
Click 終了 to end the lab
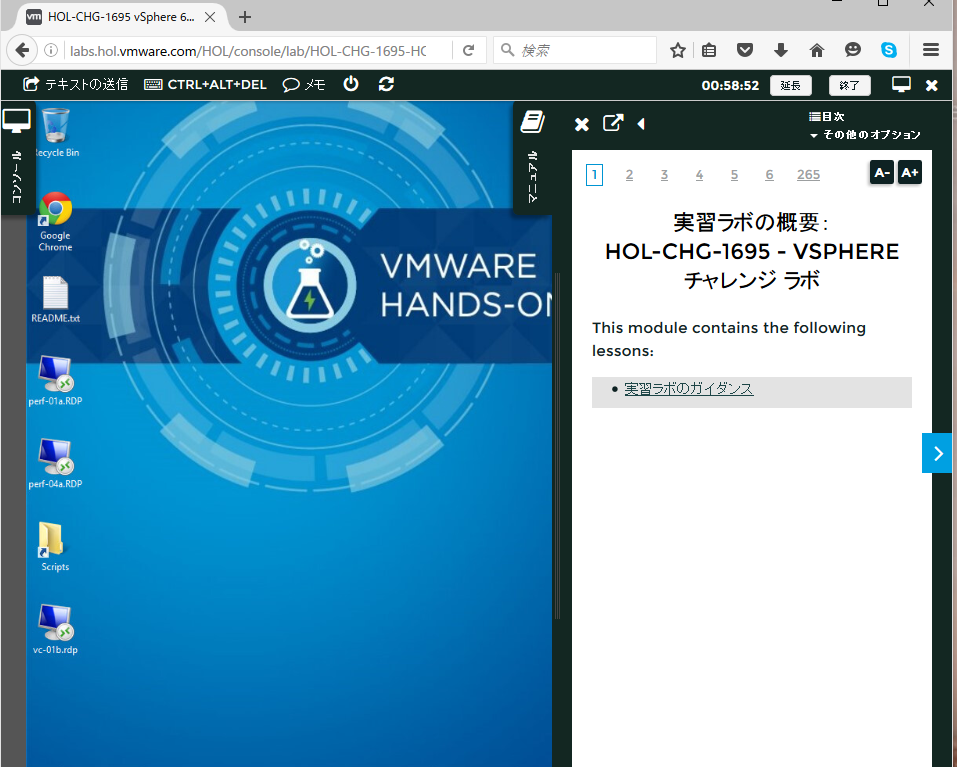coord(849,85)
